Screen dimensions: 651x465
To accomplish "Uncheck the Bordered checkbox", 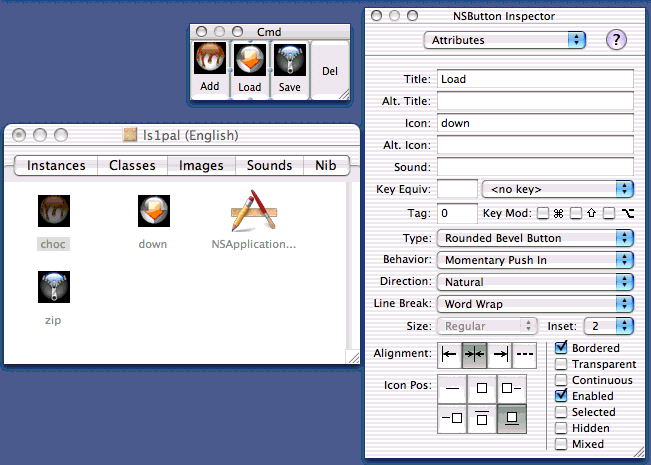I will (561, 348).
